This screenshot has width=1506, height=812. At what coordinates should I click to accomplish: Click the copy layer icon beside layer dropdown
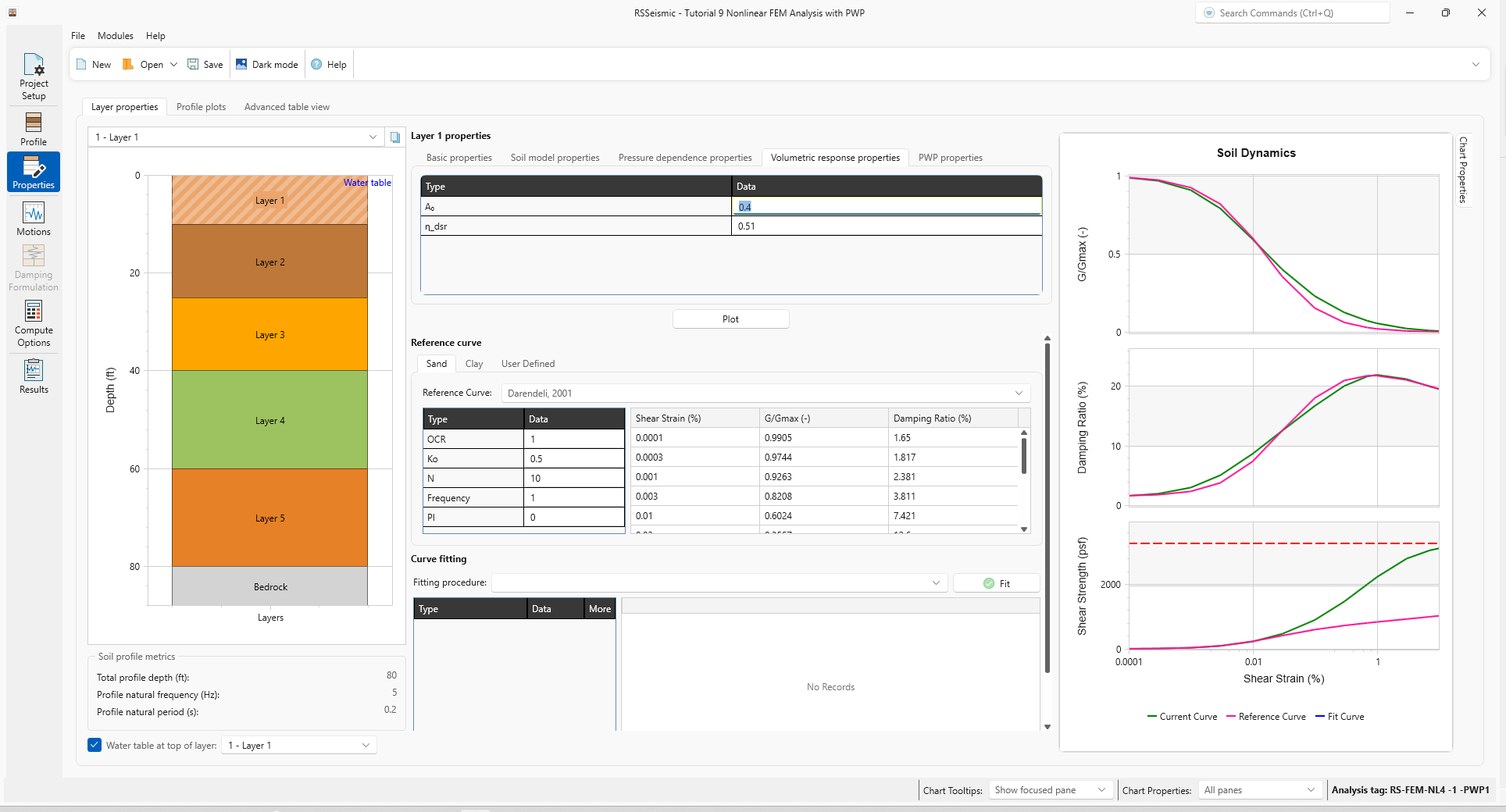tap(395, 137)
